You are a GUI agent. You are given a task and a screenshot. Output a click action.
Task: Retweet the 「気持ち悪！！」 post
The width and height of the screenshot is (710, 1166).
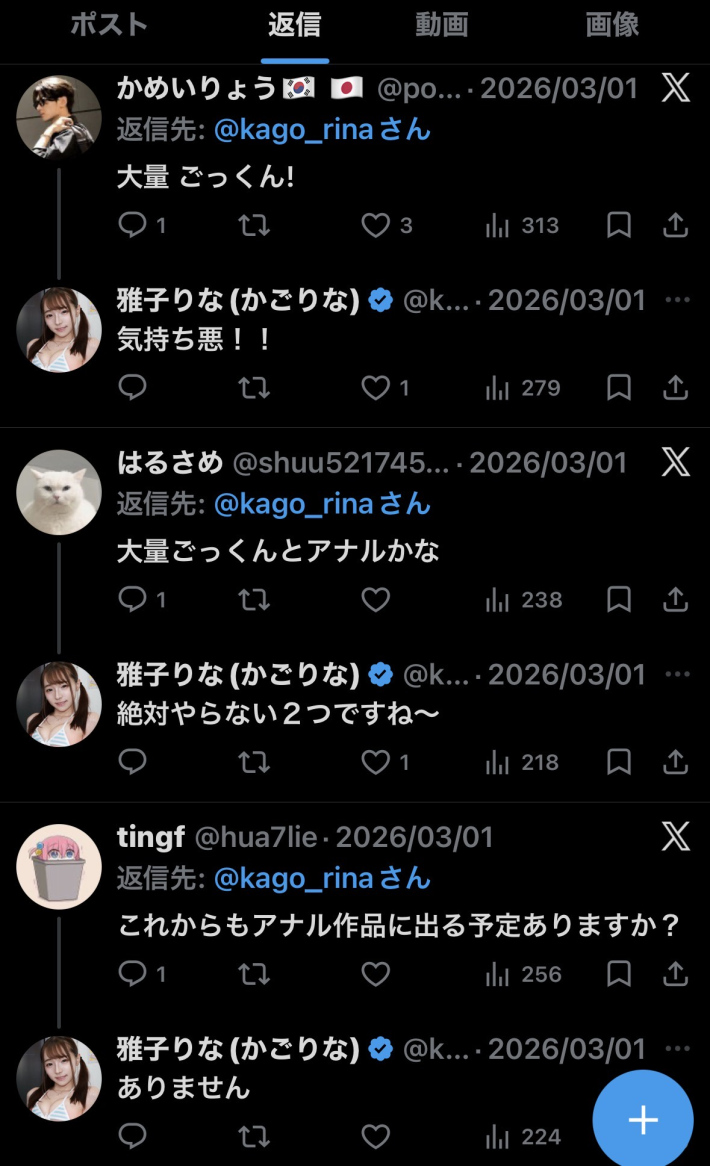(x=254, y=388)
